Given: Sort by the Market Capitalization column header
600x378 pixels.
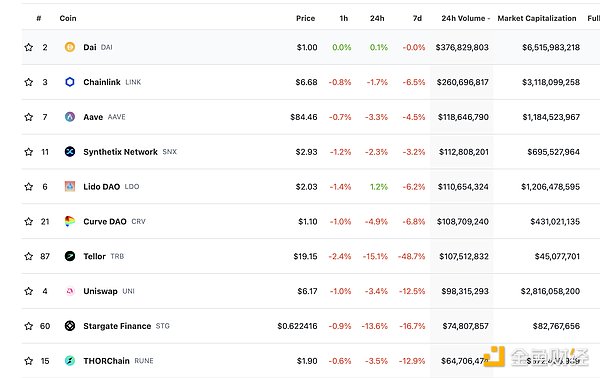Looking at the screenshot, I should [537, 18].
